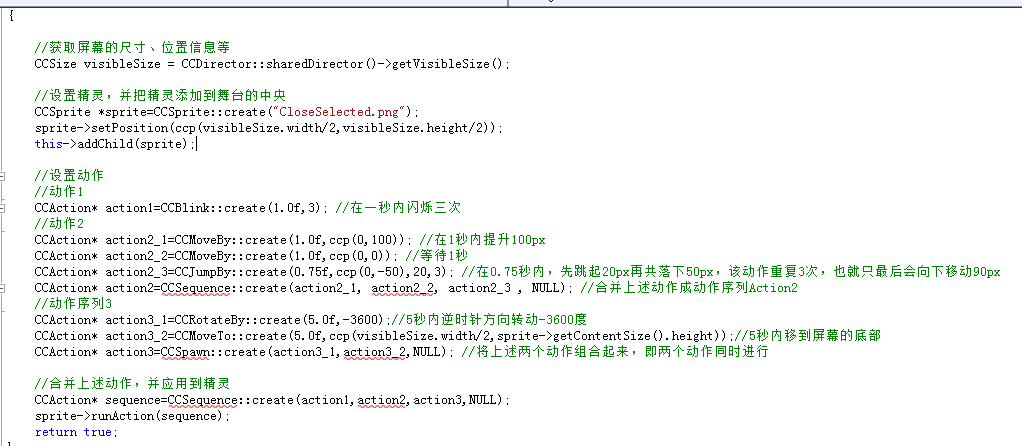Click comment //合并上述动作，并应用到精灵
The width and height of the screenshot is (1022, 446).
click(132, 383)
